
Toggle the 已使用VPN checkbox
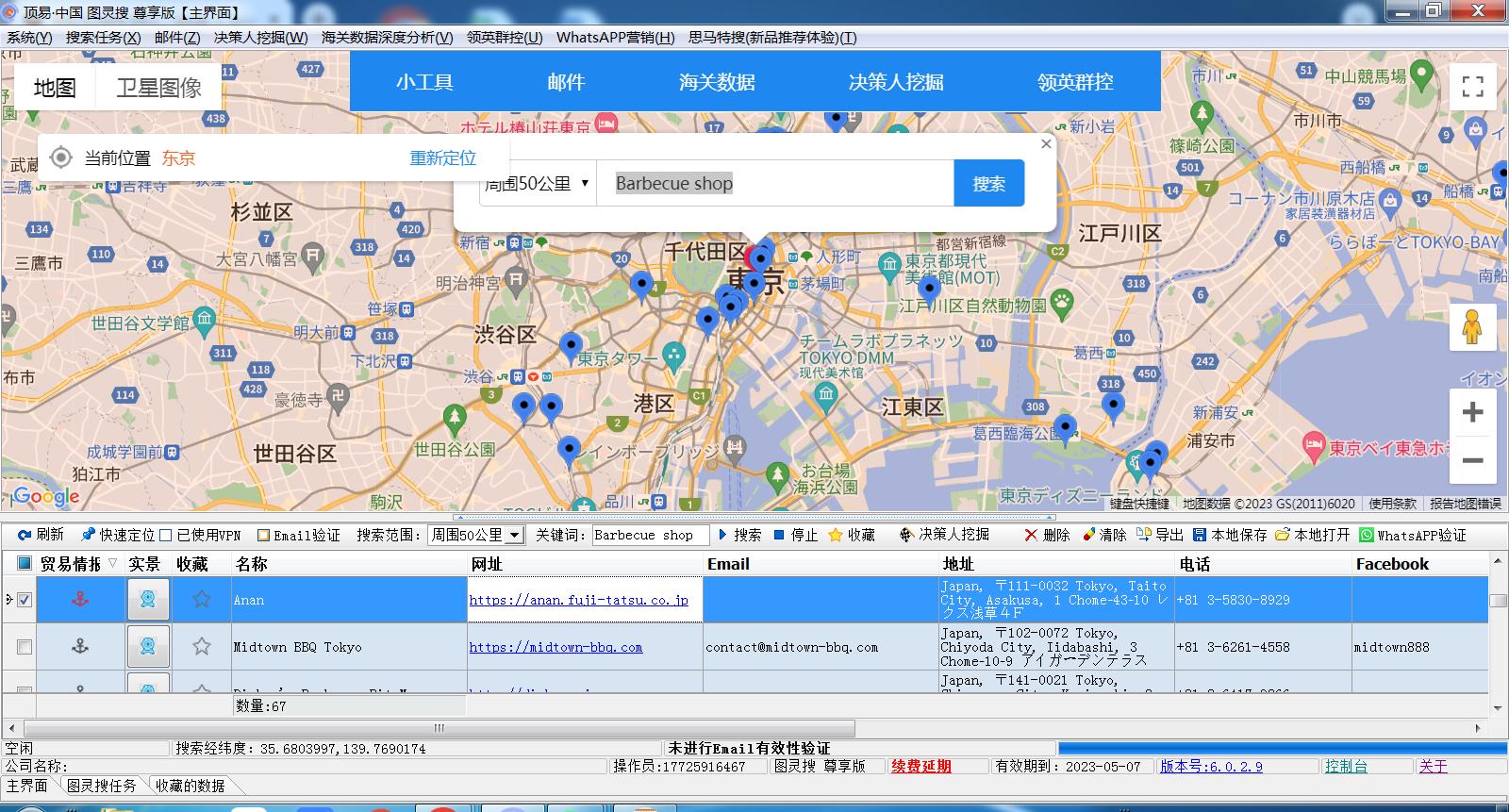click(166, 535)
